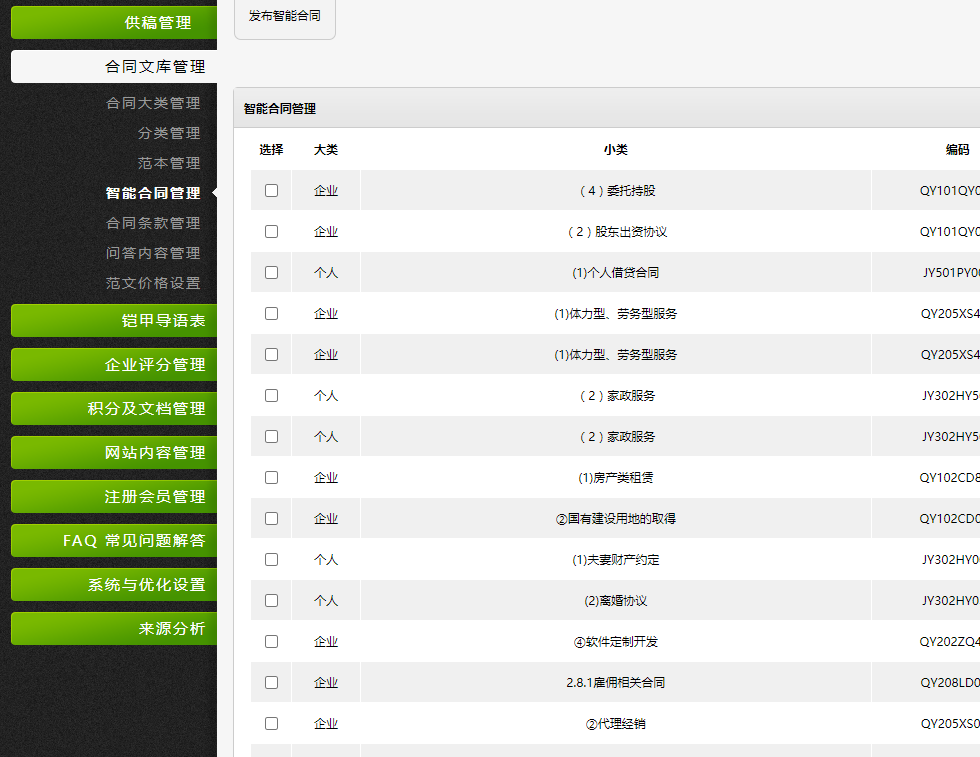
Task: Open FAQ 常见问题解答 menu section
Action: click(x=114, y=541)
